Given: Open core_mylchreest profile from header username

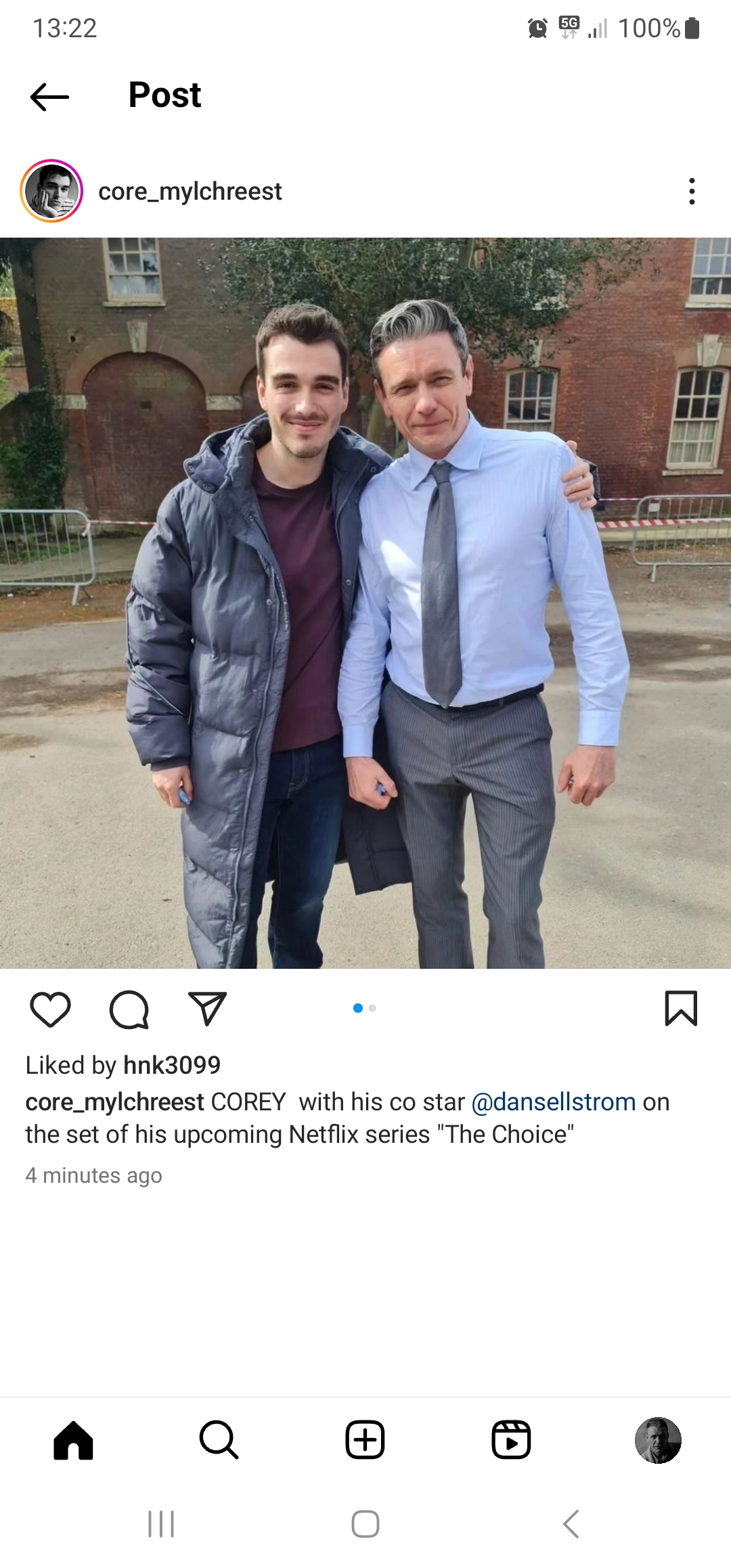Looking at the screenshot, I should (190, 192).
